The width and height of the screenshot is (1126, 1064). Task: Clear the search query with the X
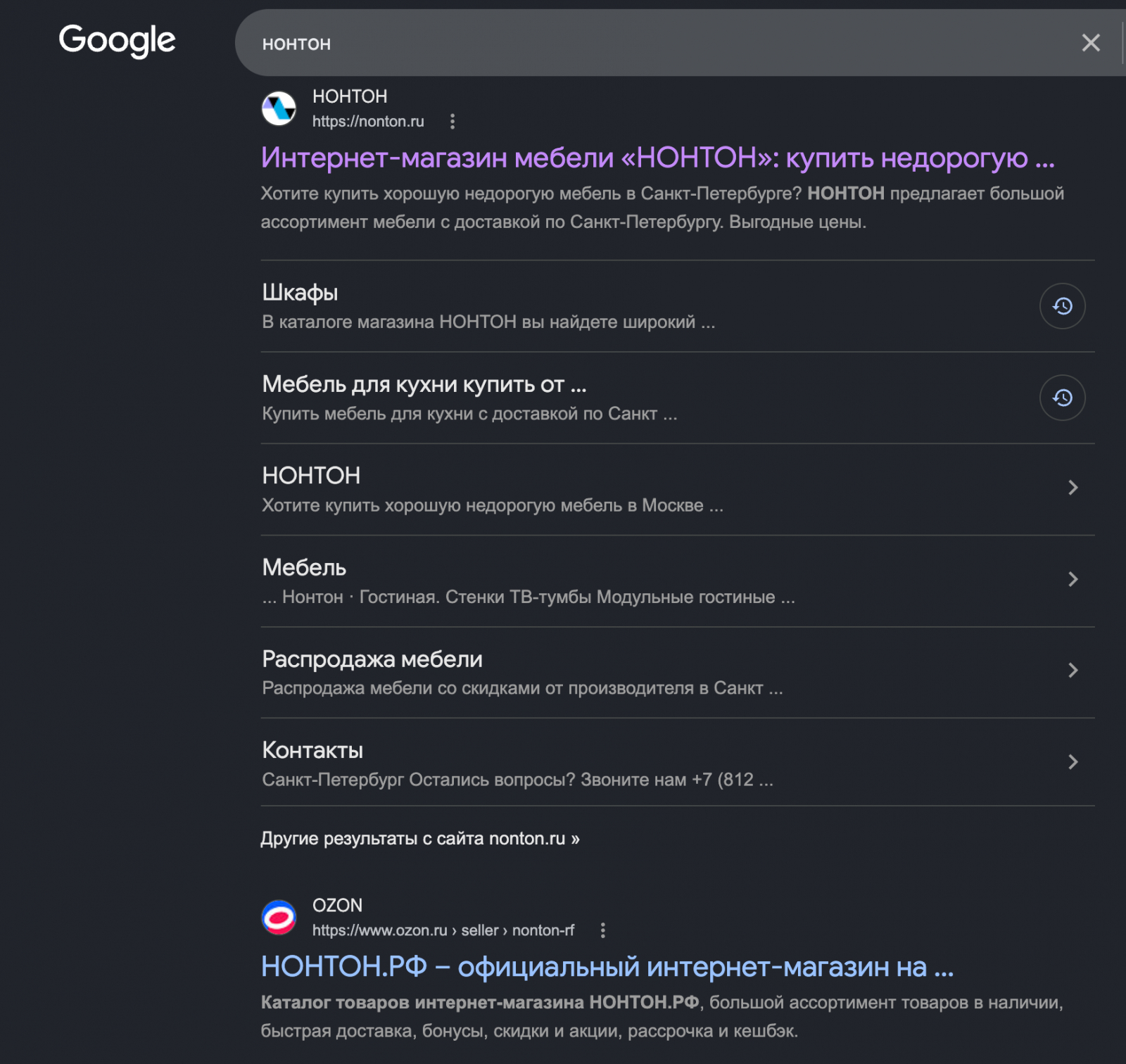[1091, 43]
